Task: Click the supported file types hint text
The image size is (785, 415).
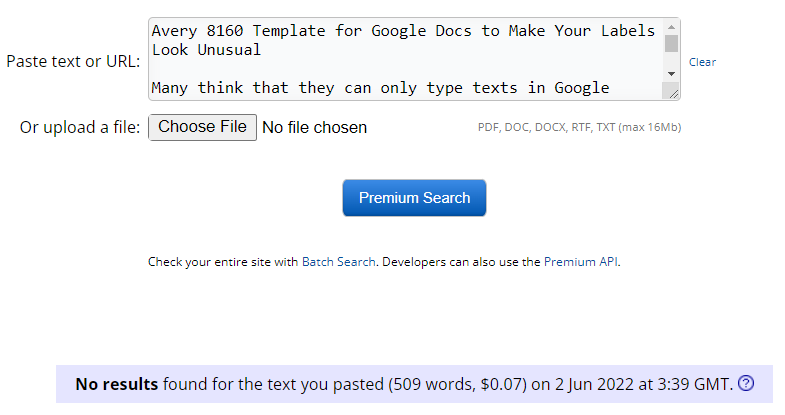Action: tap(580, 127)
